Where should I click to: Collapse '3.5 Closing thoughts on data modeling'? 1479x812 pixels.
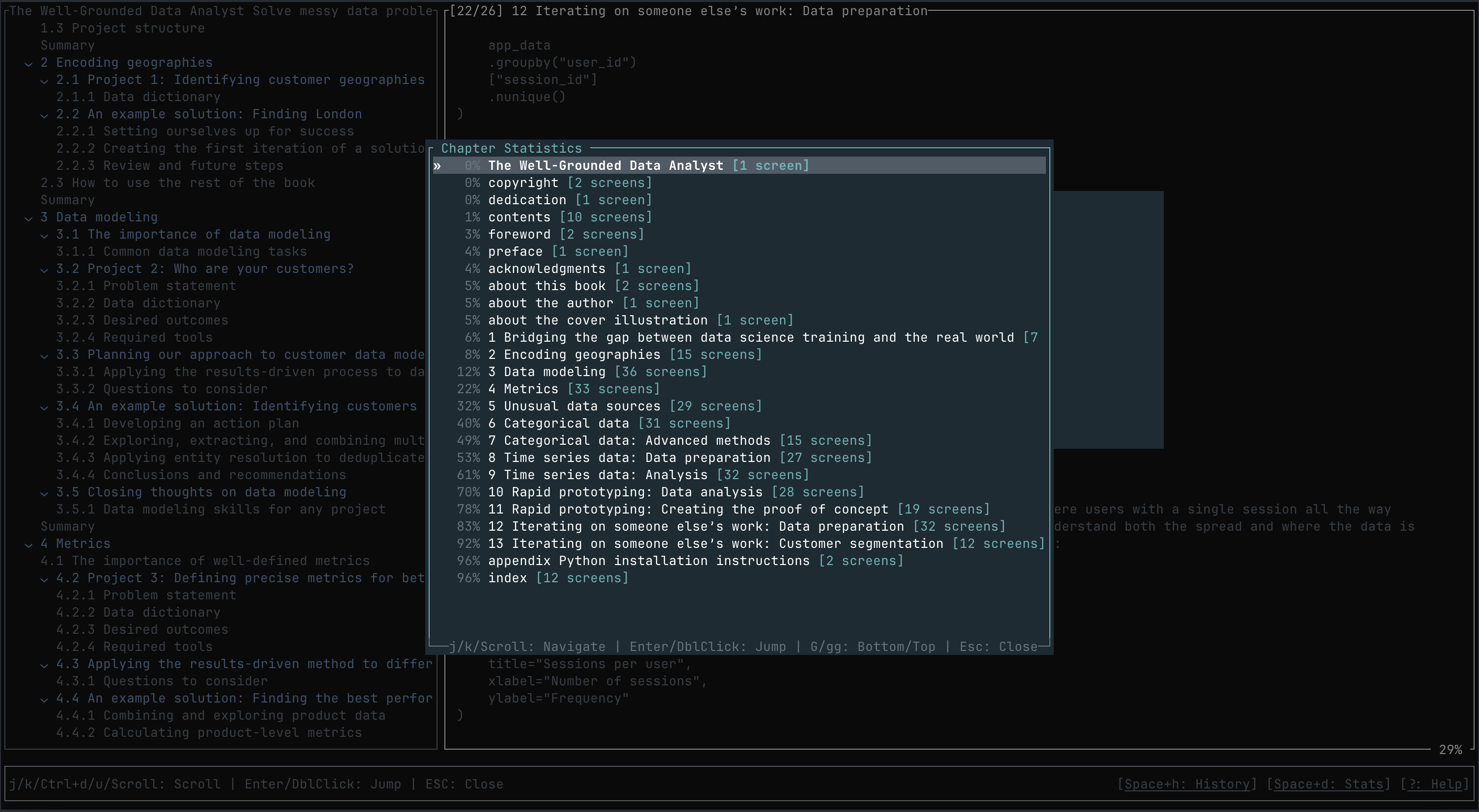(x=44, y=493)
